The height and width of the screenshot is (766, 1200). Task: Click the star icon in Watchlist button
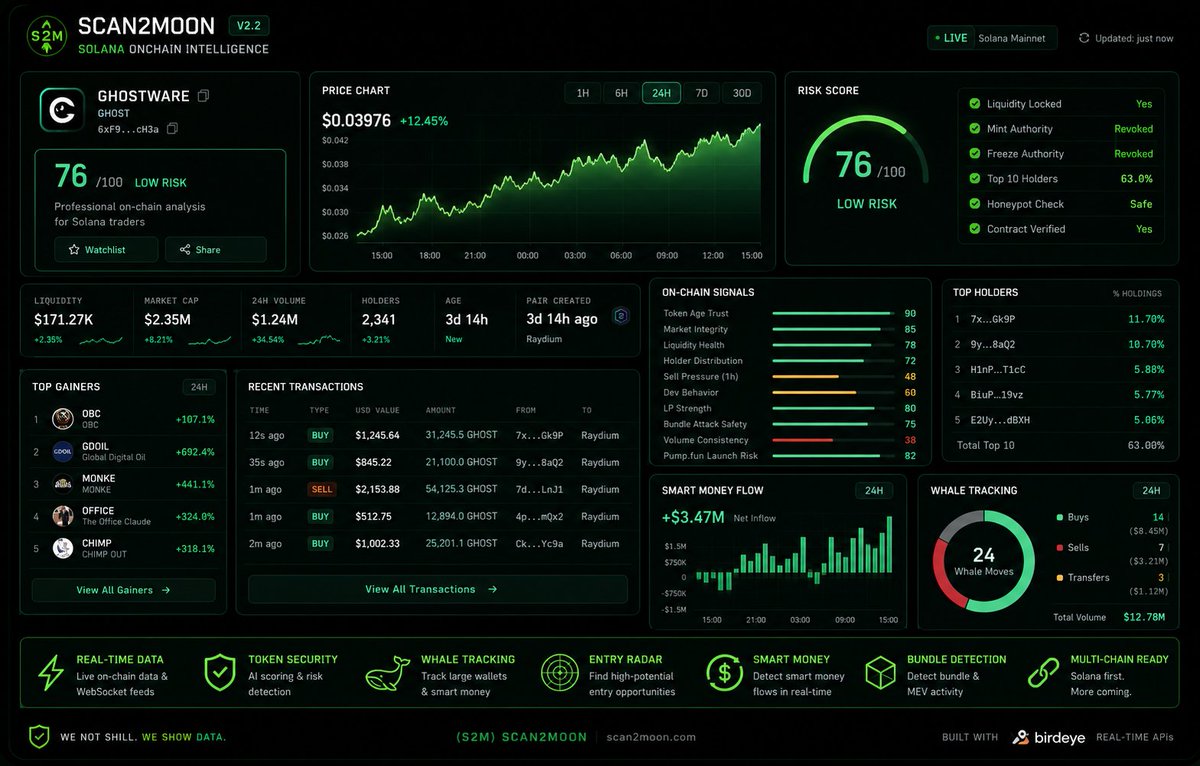[74, 250]
